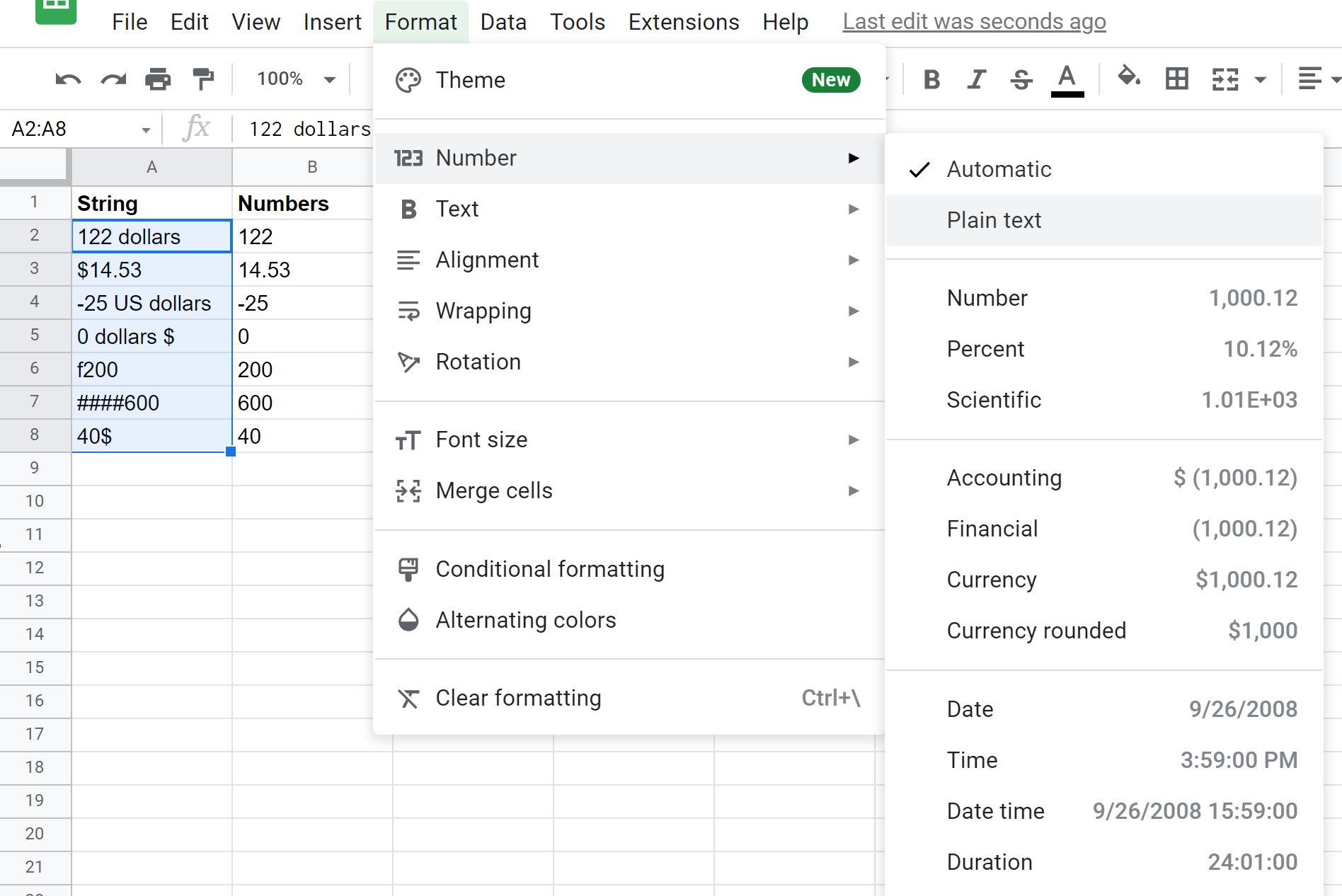Click the Fill color bucket icon
This screenshot has height=896, width=1342.
[x=1128, y=77]
